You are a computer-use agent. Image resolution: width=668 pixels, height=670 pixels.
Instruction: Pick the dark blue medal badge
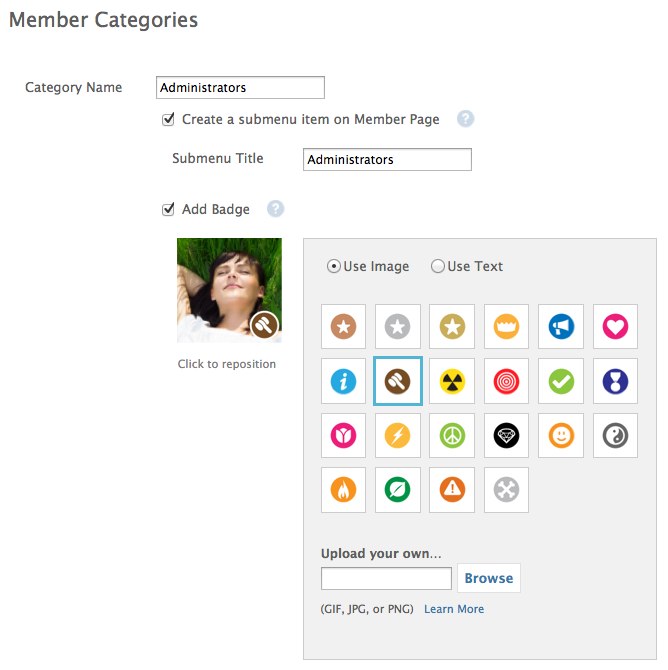coord(615,381)
